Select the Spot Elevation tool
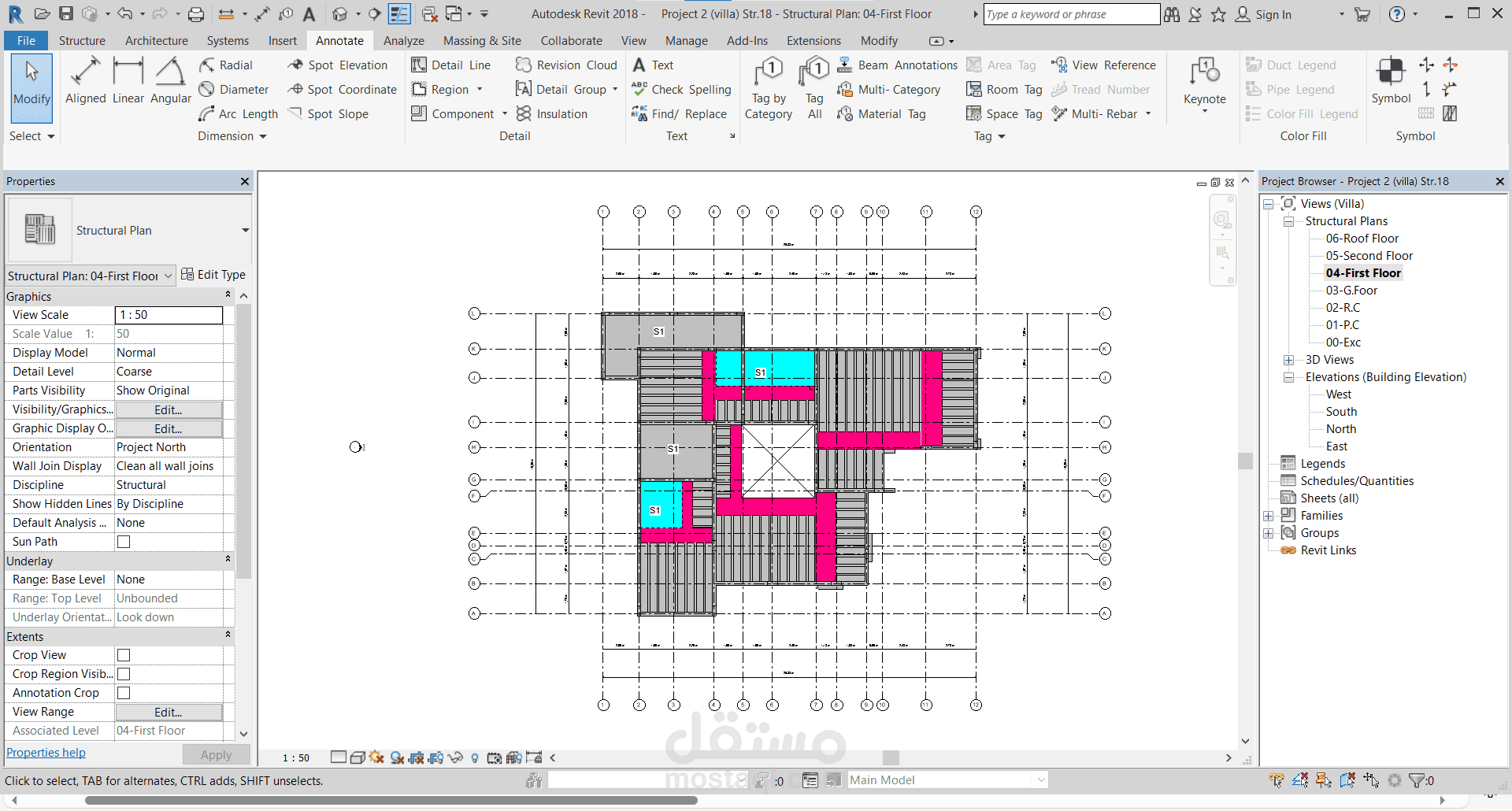1512x811 pixels. click(x=338, y=65)
